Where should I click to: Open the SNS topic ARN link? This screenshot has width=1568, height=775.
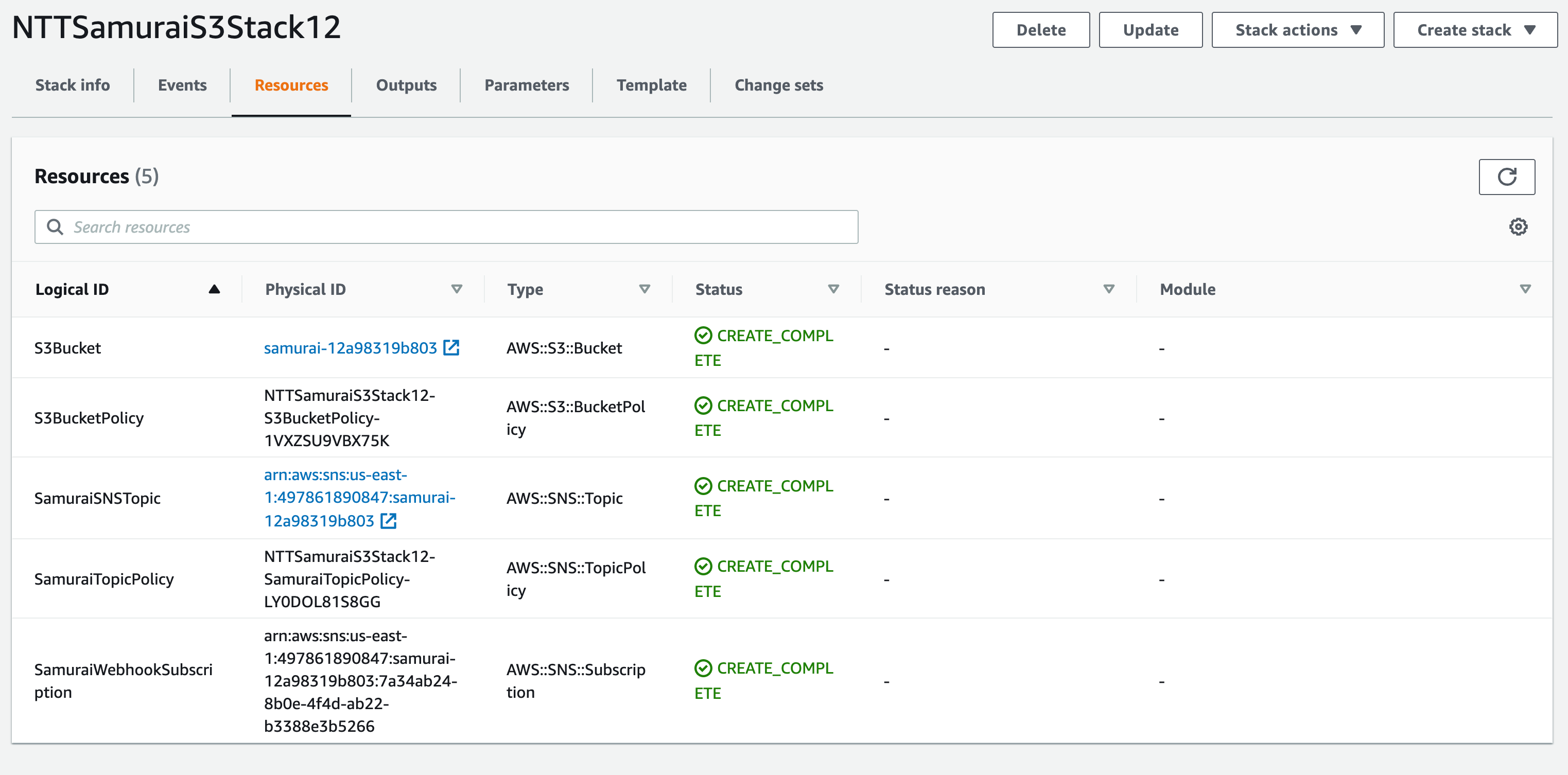[x=360, y=498]
